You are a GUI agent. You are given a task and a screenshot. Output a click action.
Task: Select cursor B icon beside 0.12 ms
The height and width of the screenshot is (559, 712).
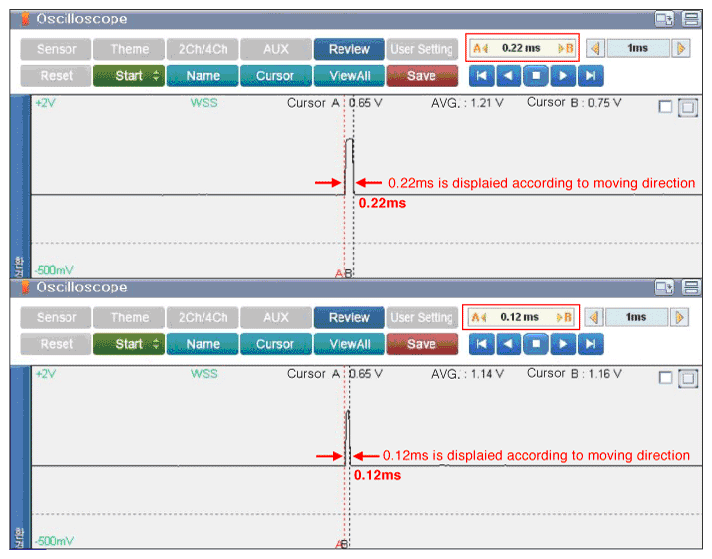[564, 317]
